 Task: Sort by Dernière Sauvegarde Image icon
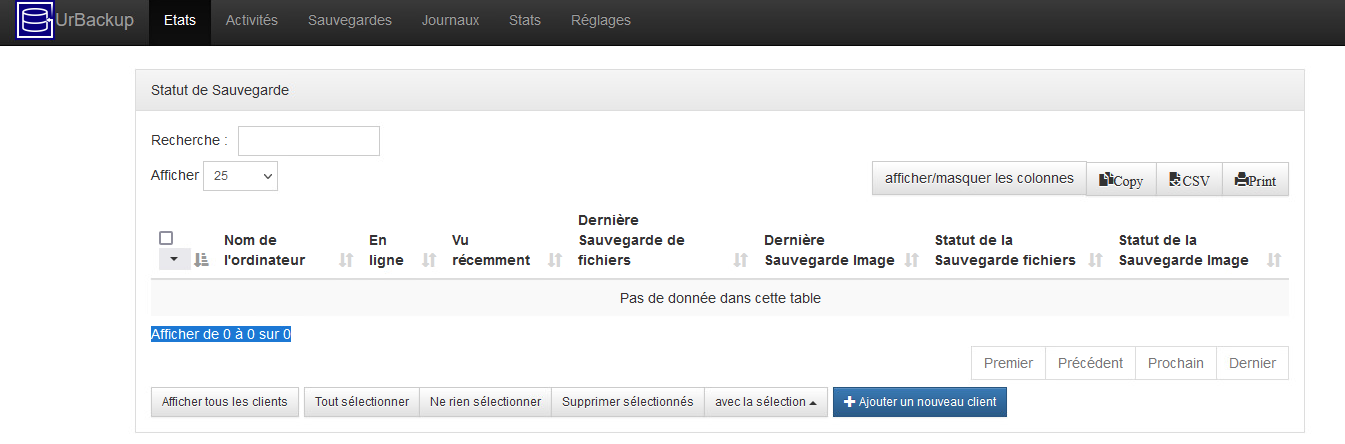(912, 260)
